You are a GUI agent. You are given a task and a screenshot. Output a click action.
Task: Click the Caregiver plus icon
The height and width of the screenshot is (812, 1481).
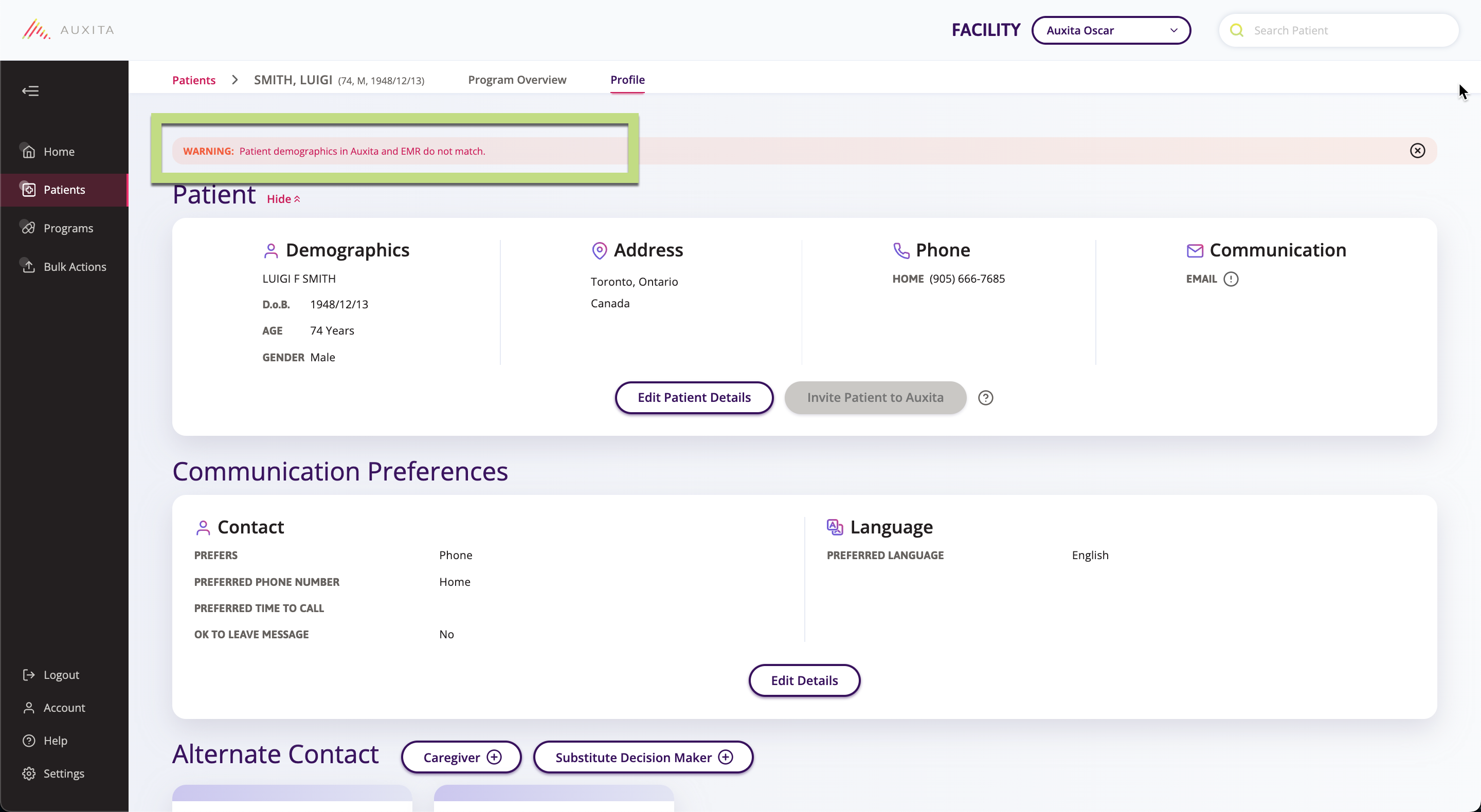[x=494, y=757]
